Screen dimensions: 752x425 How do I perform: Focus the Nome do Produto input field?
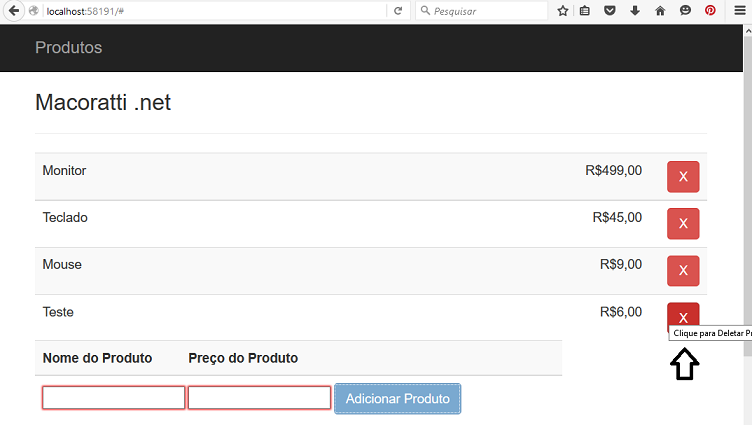click(x=113, y=398)
